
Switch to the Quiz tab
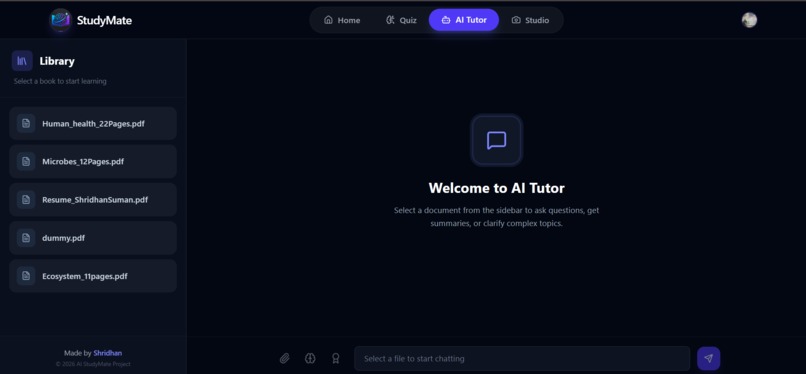[x=401, y=20]
